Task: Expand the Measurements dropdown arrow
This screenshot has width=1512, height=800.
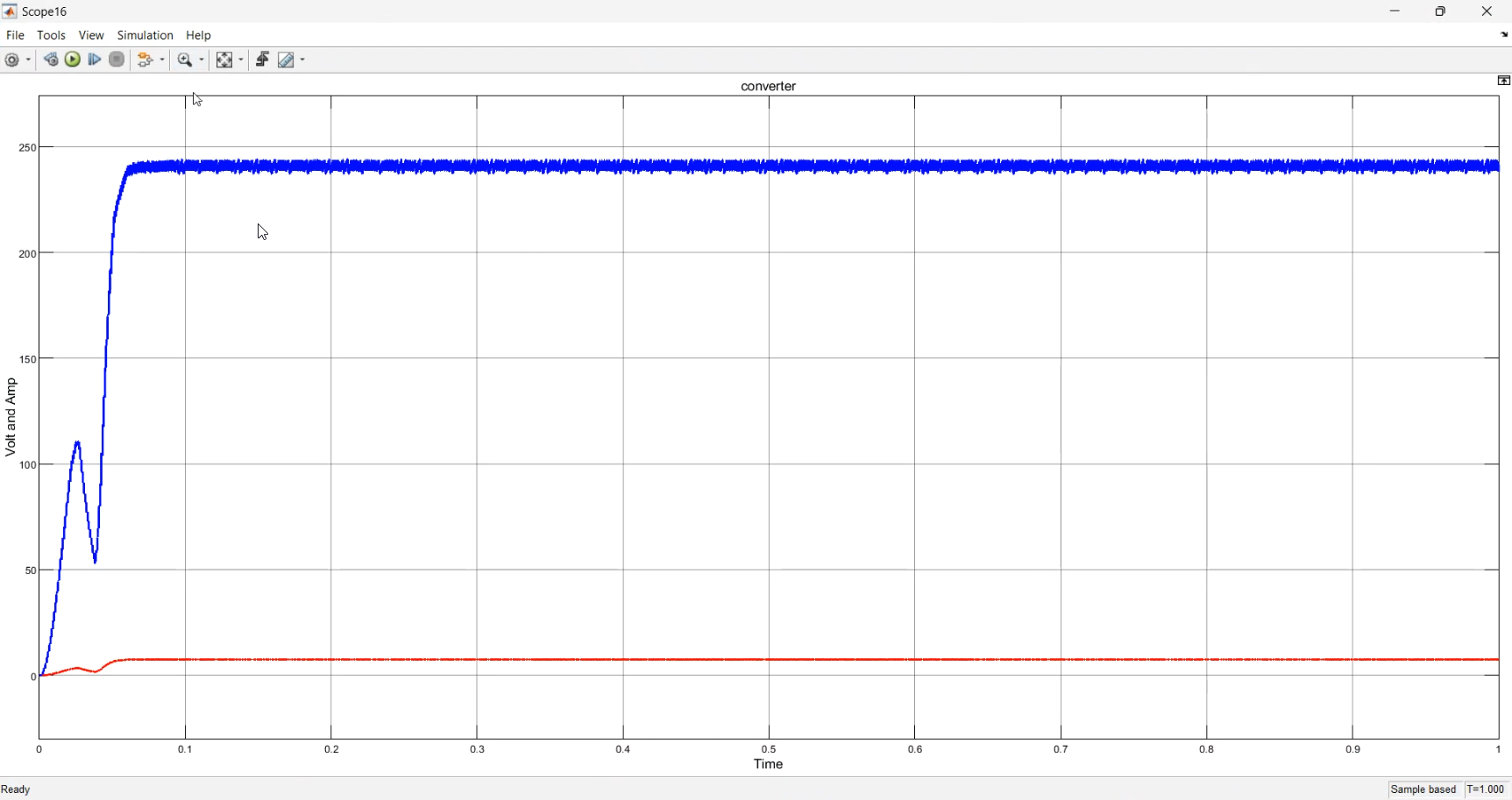Action: [303, 60]
